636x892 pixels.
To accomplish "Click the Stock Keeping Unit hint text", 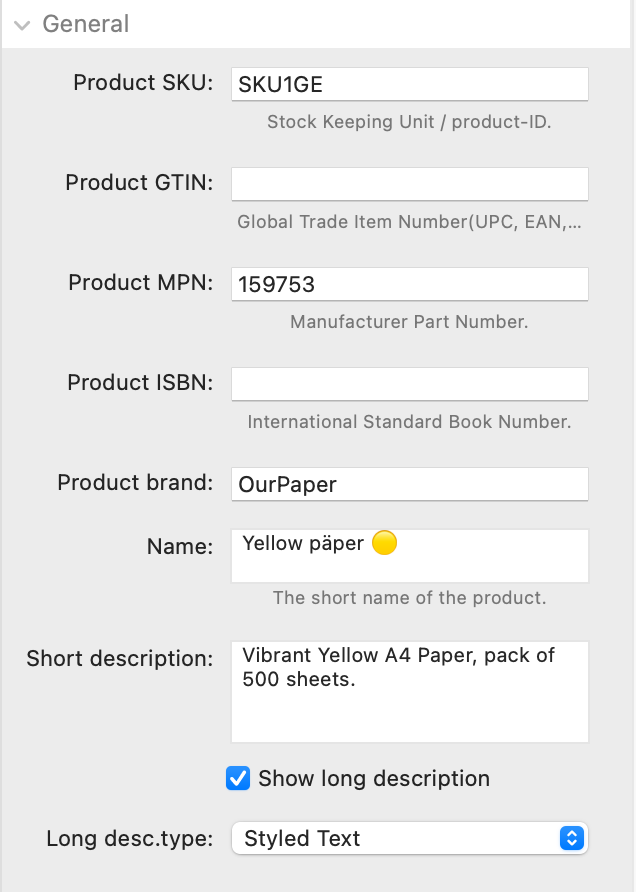I will [x=410, y=122].
